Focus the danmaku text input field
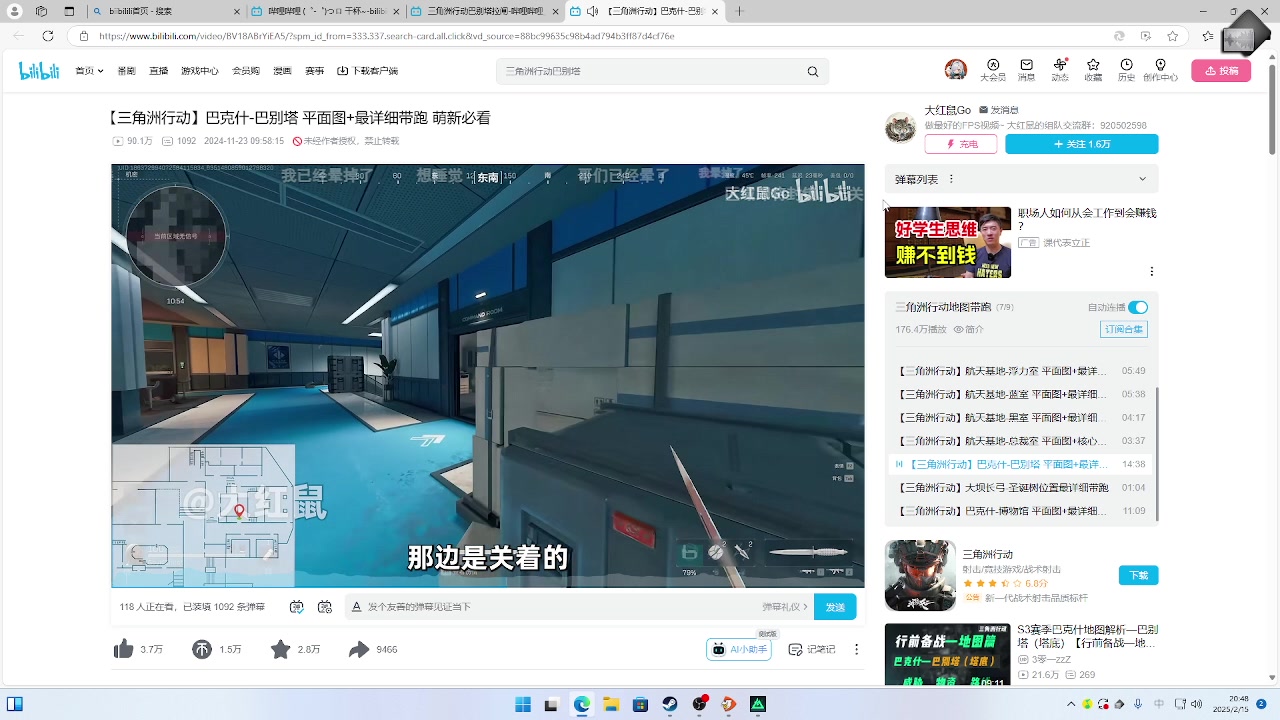The width and height of the screenshot is (1280, 720). click(x=560, y=606)
